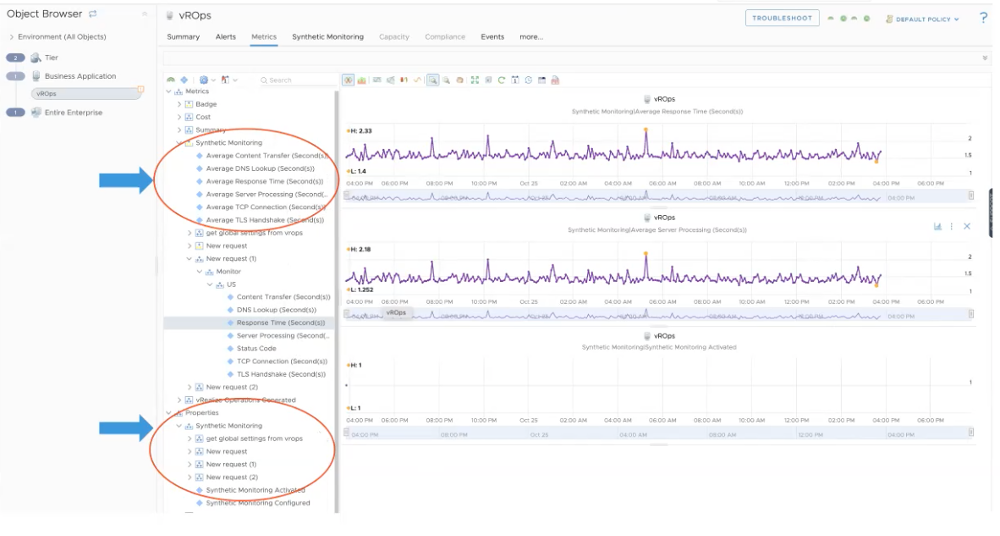
Task: Click the pan hand icon in chart toolbar
Action: point(460,80)
